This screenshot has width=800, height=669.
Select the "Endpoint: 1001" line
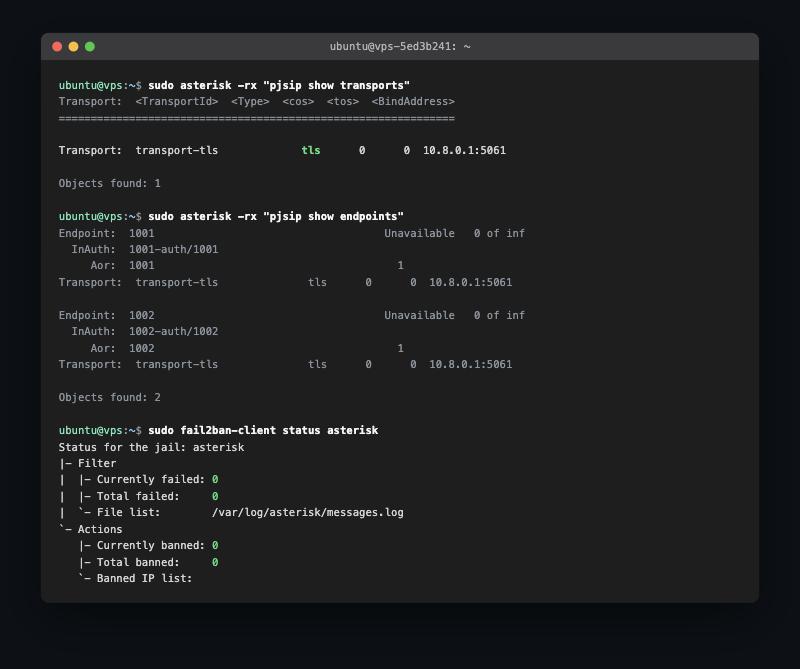(107, 233)
